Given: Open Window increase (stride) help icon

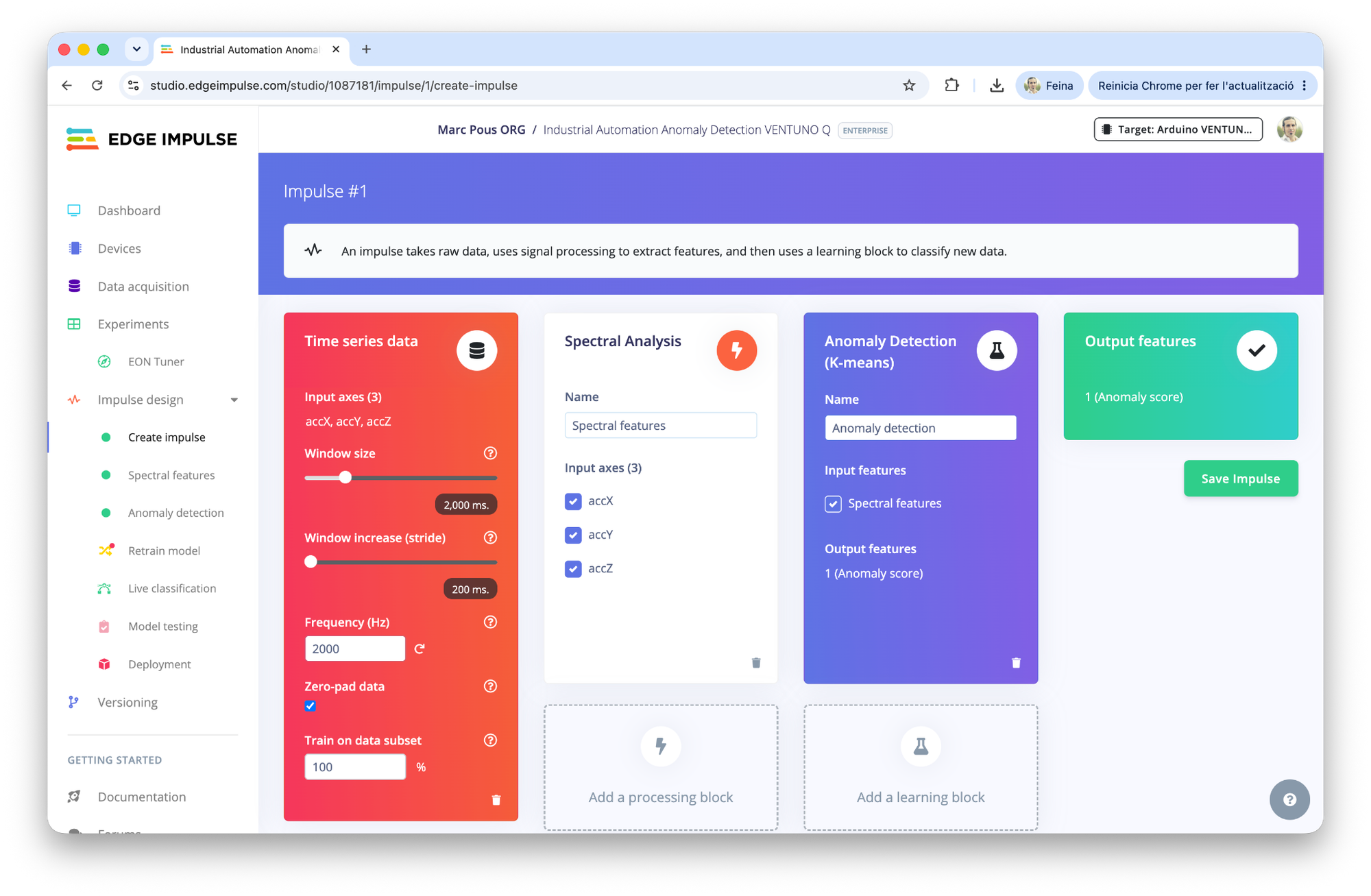Looking at the screenshot, I should (490, 537).
